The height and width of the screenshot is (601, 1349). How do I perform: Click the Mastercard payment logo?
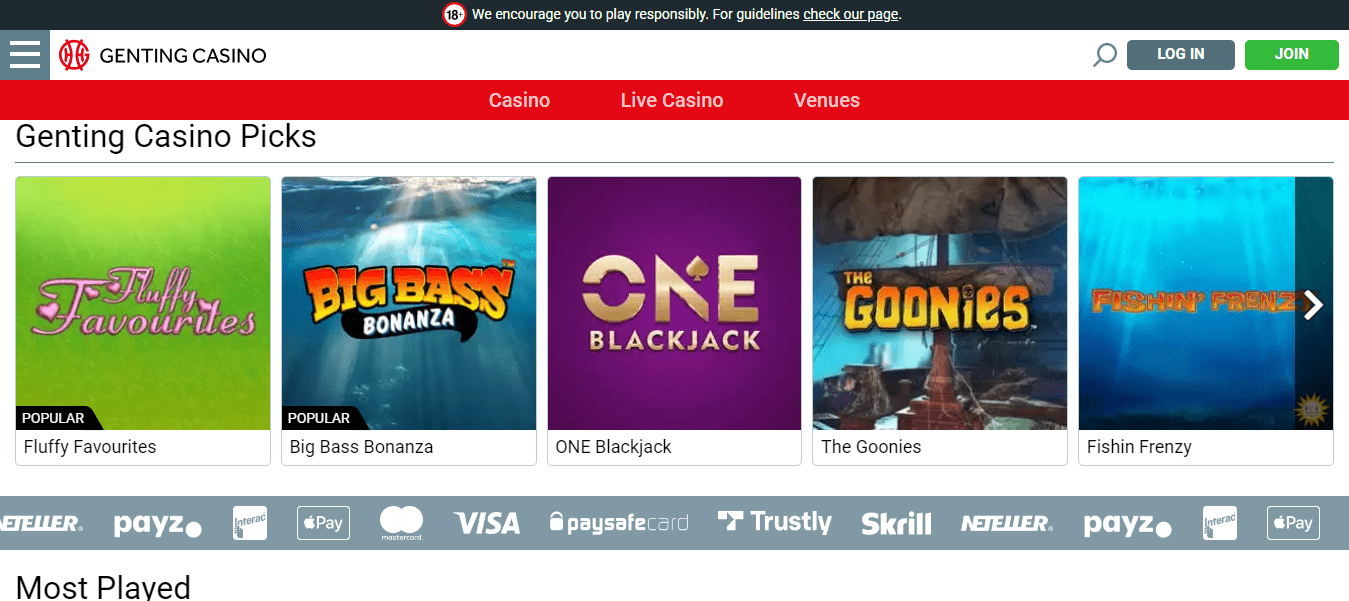click(401, 523)
